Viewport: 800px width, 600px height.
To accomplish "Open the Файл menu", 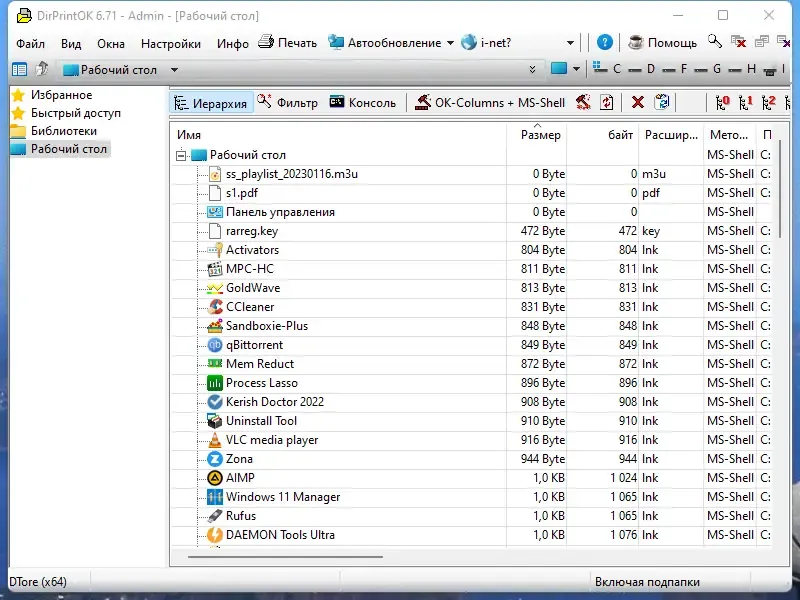I will pos(30,43).
